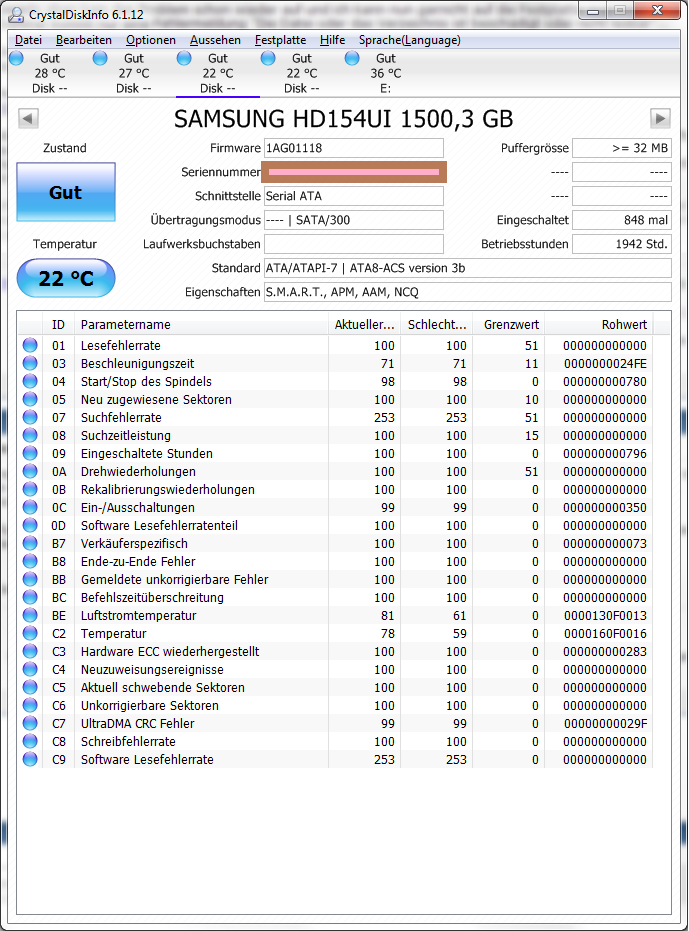
Task: Go to the previous disk arrow
Action: click(28, 118)
